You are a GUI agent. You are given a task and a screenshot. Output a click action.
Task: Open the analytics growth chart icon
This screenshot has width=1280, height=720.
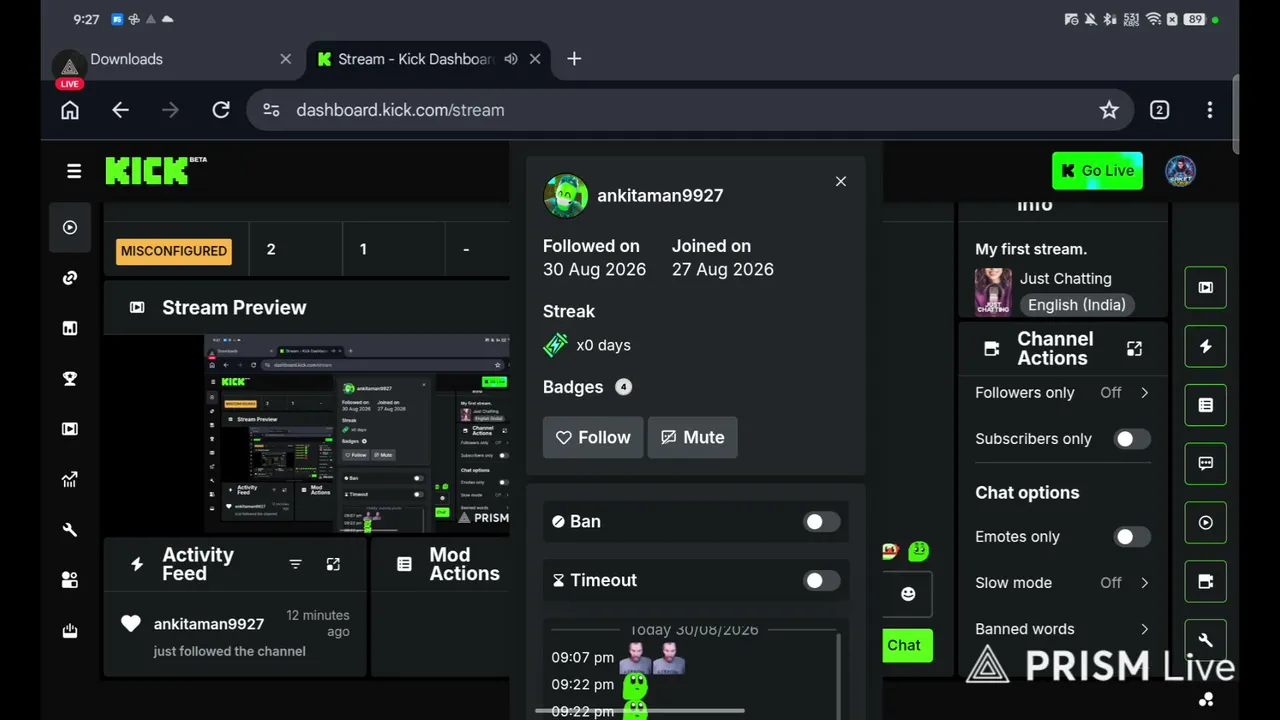tap(70, 480)
